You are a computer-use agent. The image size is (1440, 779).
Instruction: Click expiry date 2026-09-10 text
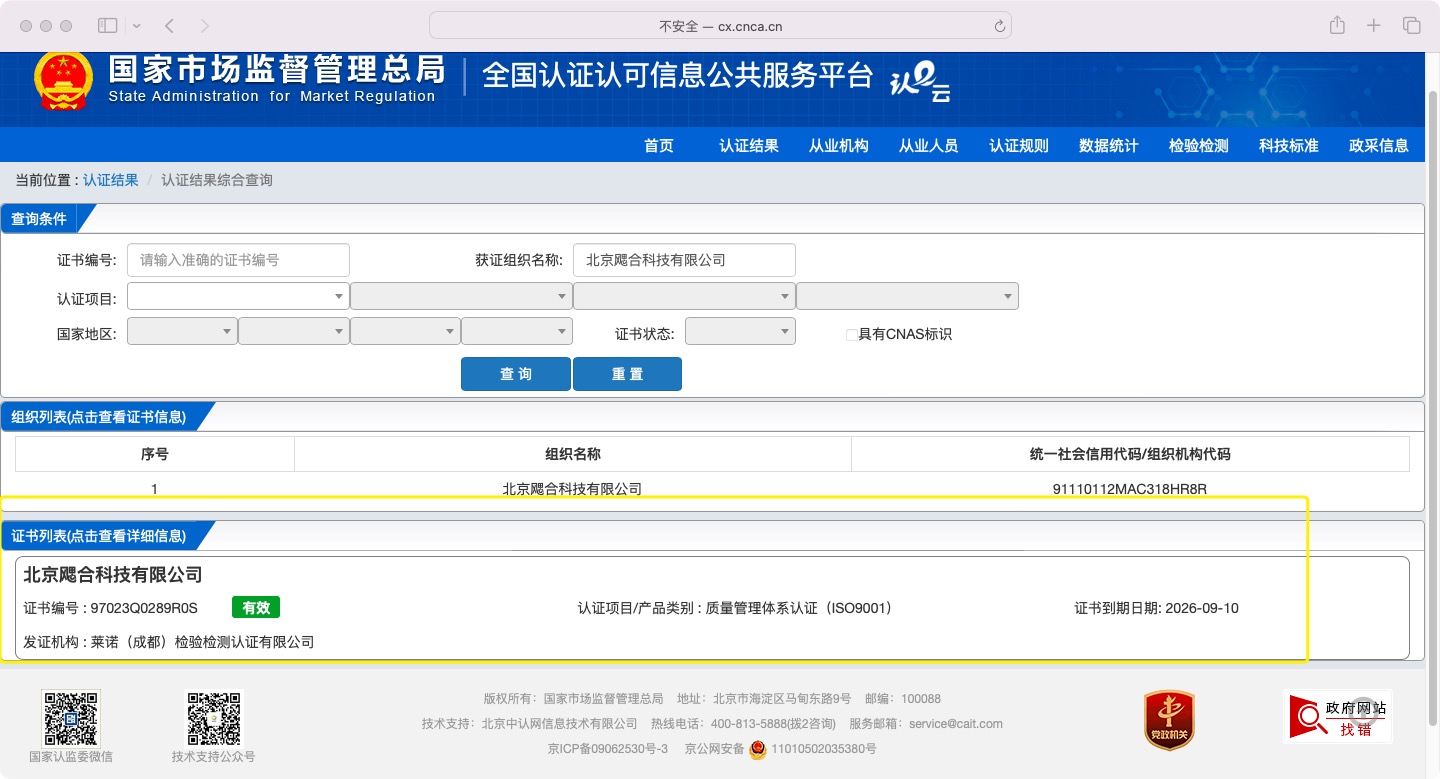coord(1202,608)
